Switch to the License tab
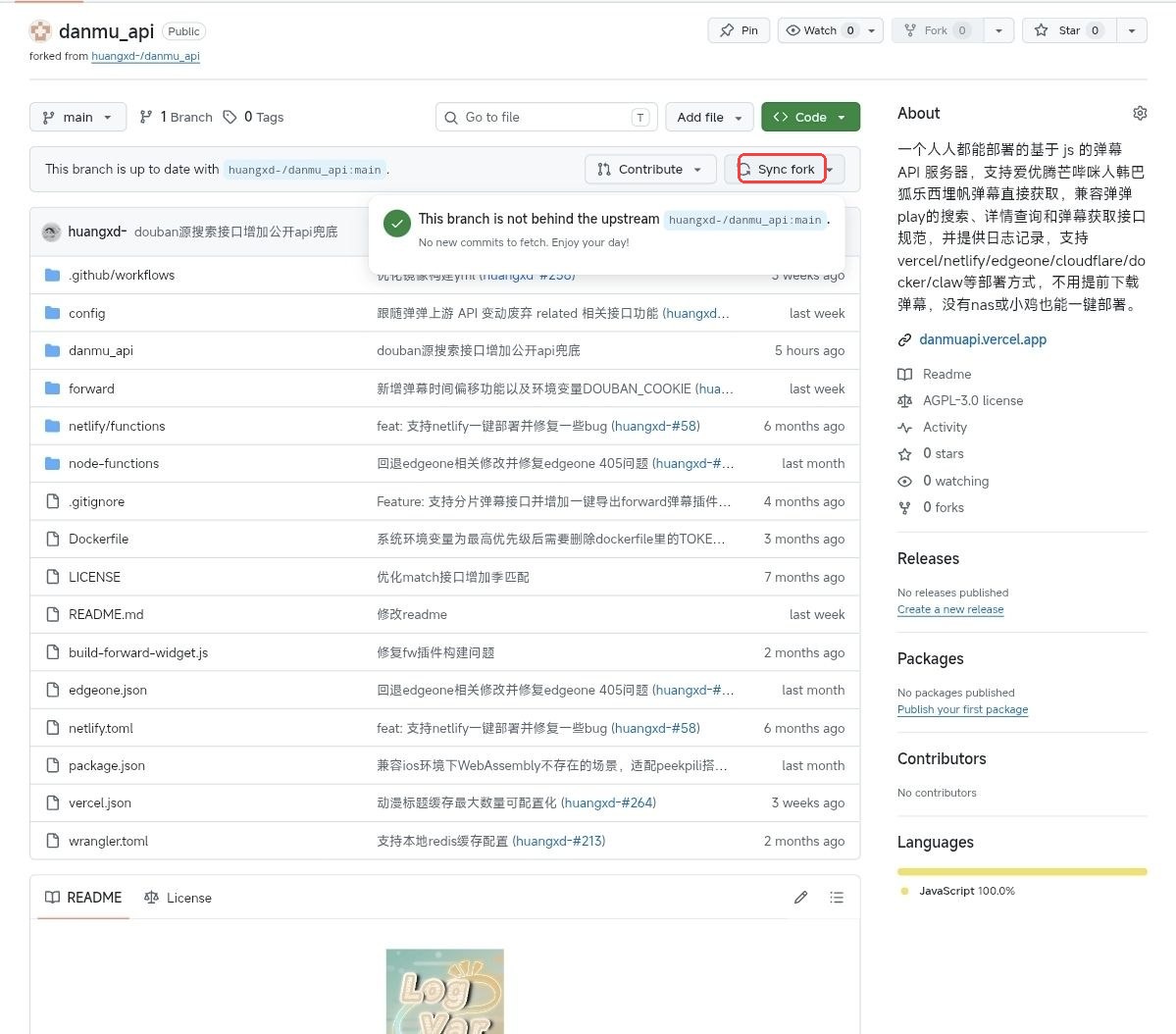The height and width of the screenshot is (1034, 1176). pos(178,898)
